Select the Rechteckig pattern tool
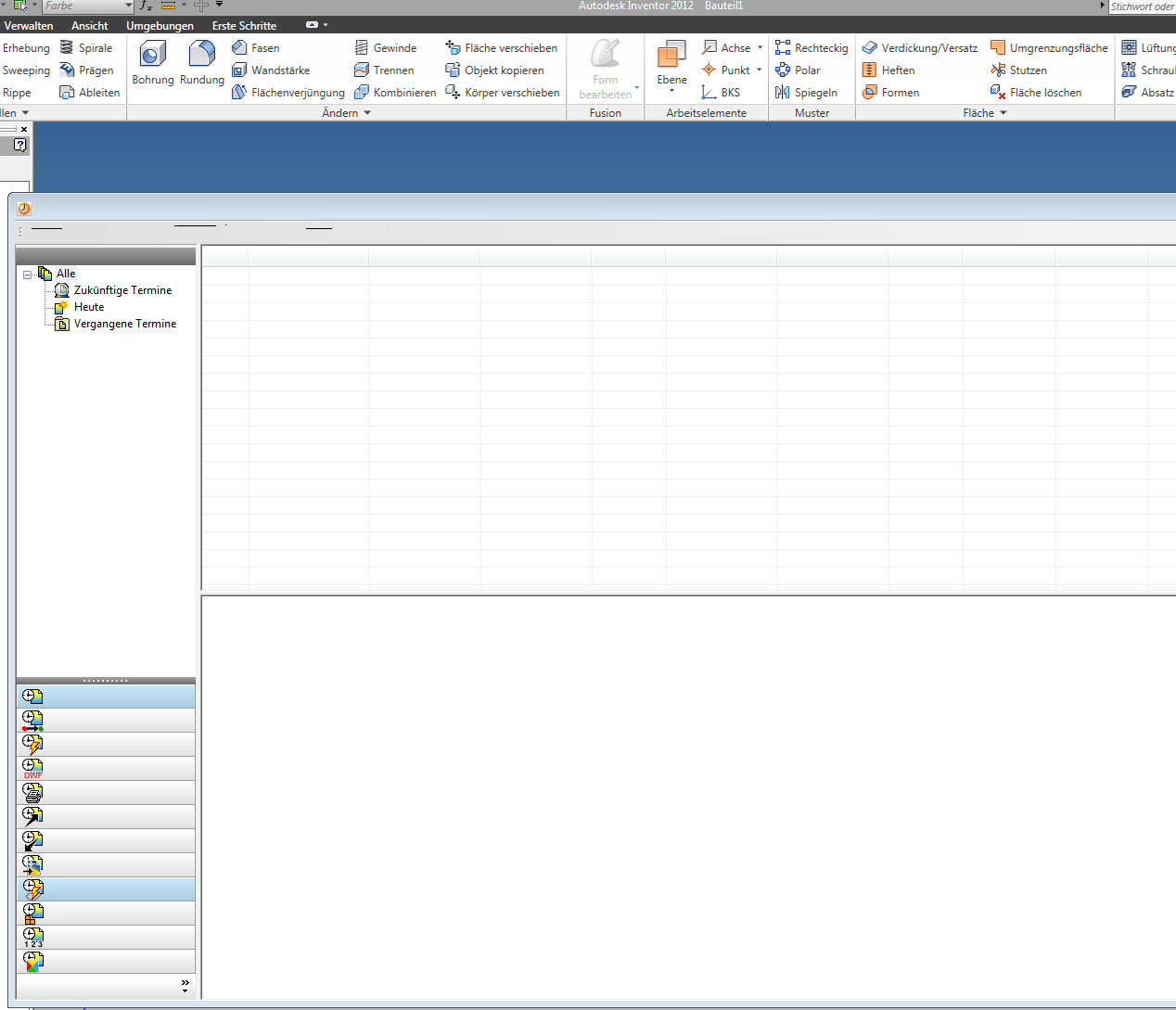Screen dimensions: 1176x1010 (x=812, y=47)
